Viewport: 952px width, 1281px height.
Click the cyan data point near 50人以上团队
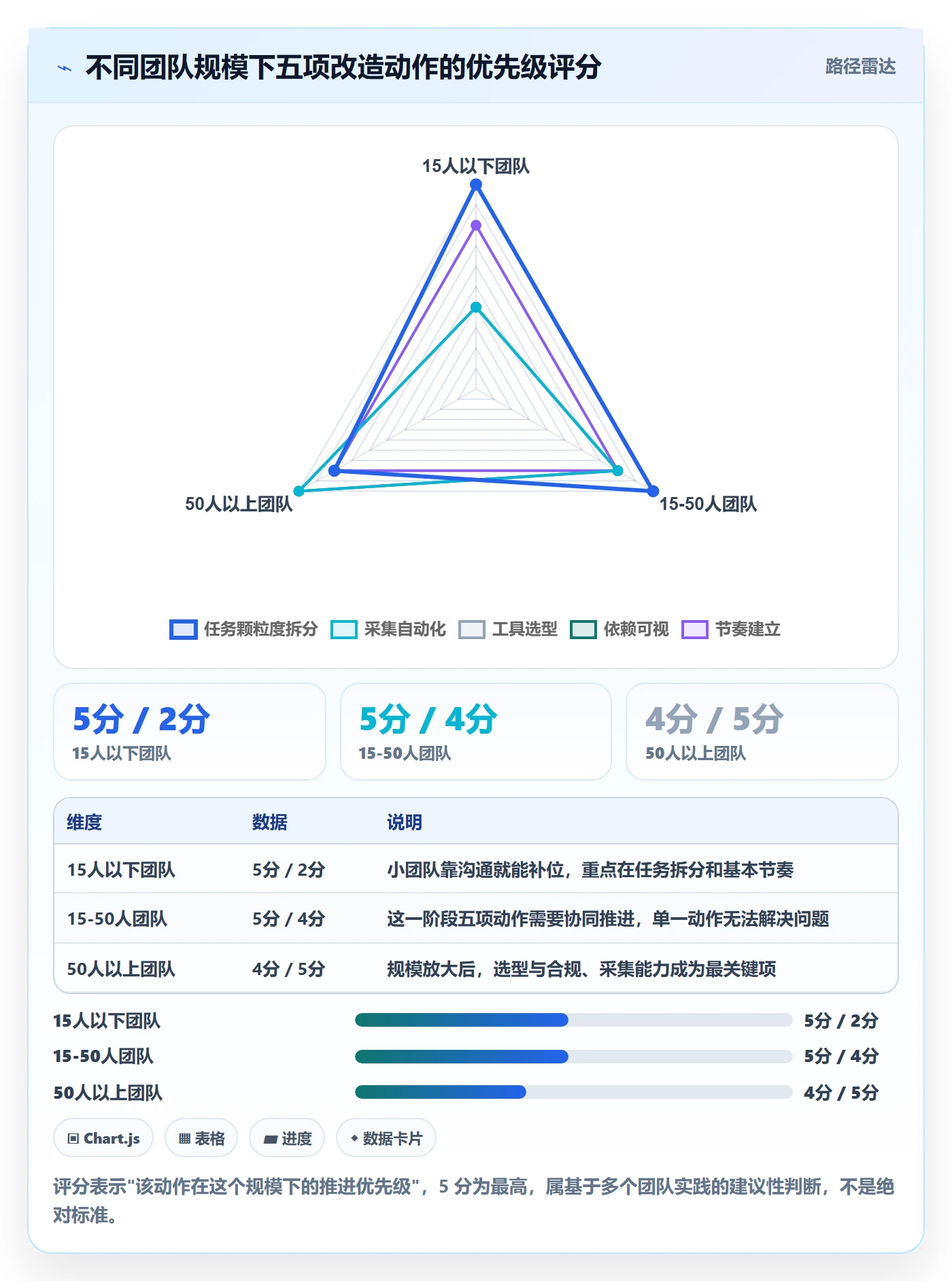click(299, 491)
